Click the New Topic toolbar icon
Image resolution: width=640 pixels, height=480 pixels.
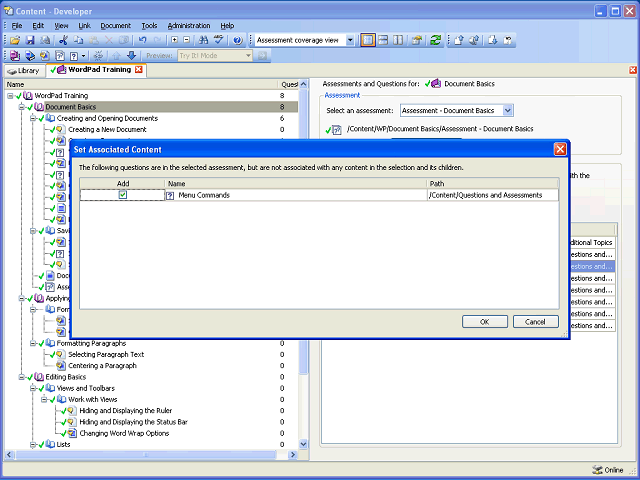tap(45, 56)
